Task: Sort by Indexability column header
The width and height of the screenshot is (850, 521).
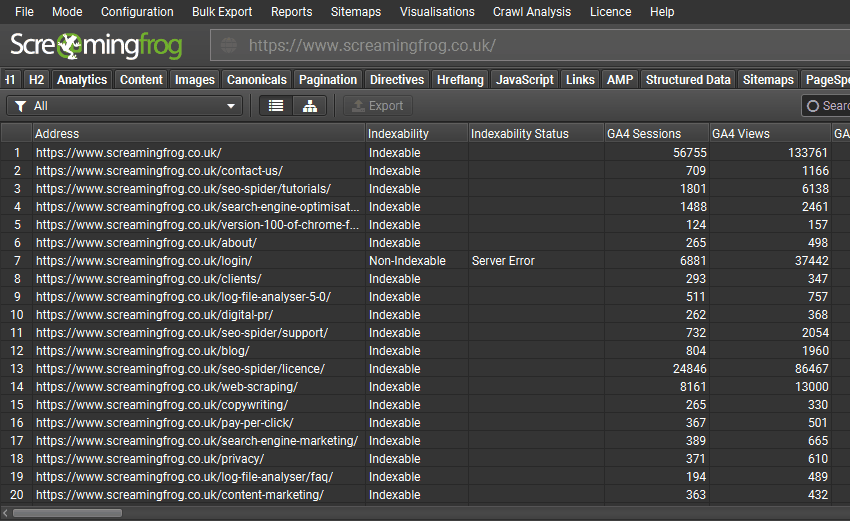Action: (416, 133)
